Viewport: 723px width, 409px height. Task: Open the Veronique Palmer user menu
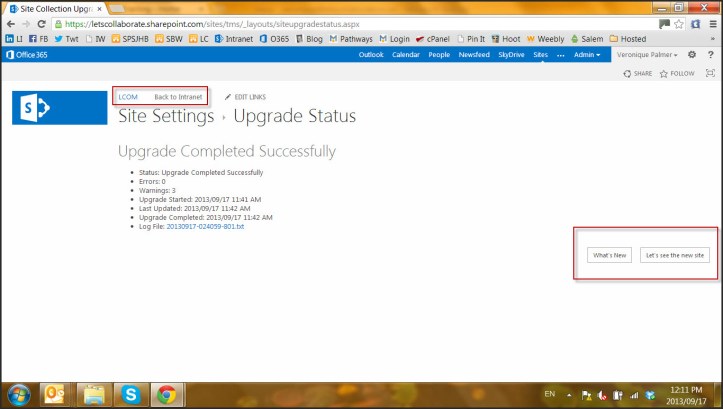pyautogui.click(x=647, y=54)
